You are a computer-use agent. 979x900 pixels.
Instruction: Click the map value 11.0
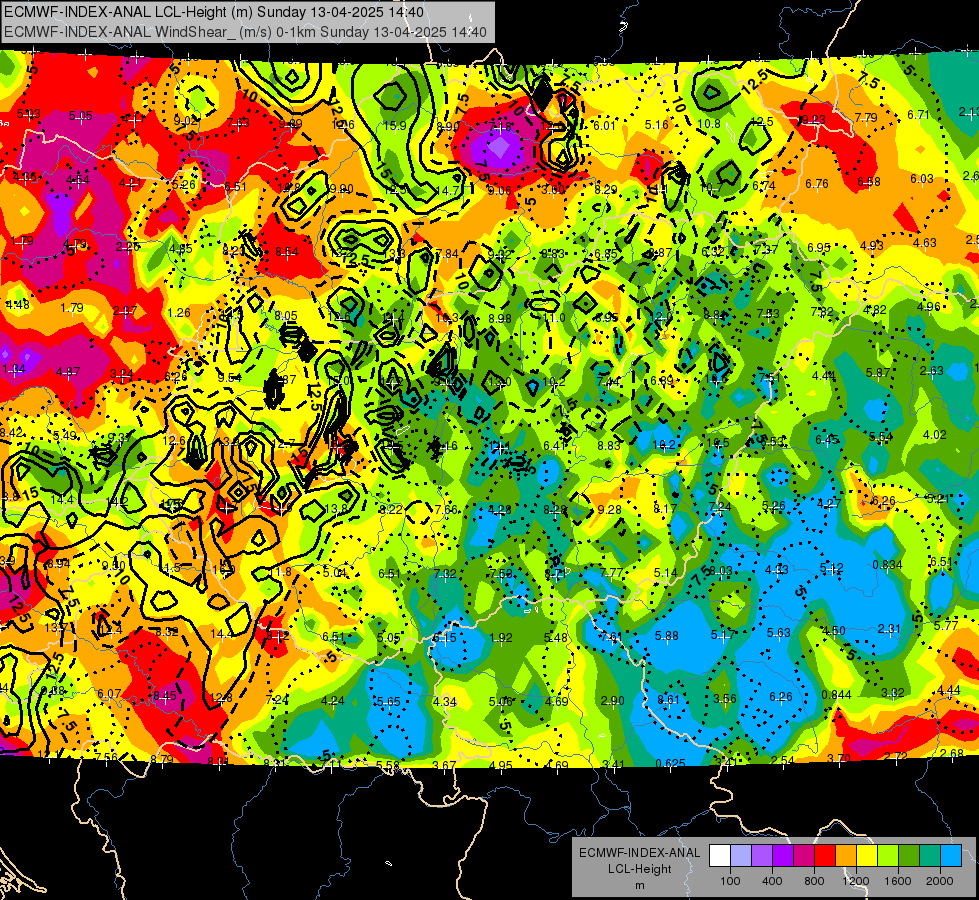(x=554, y=317)
